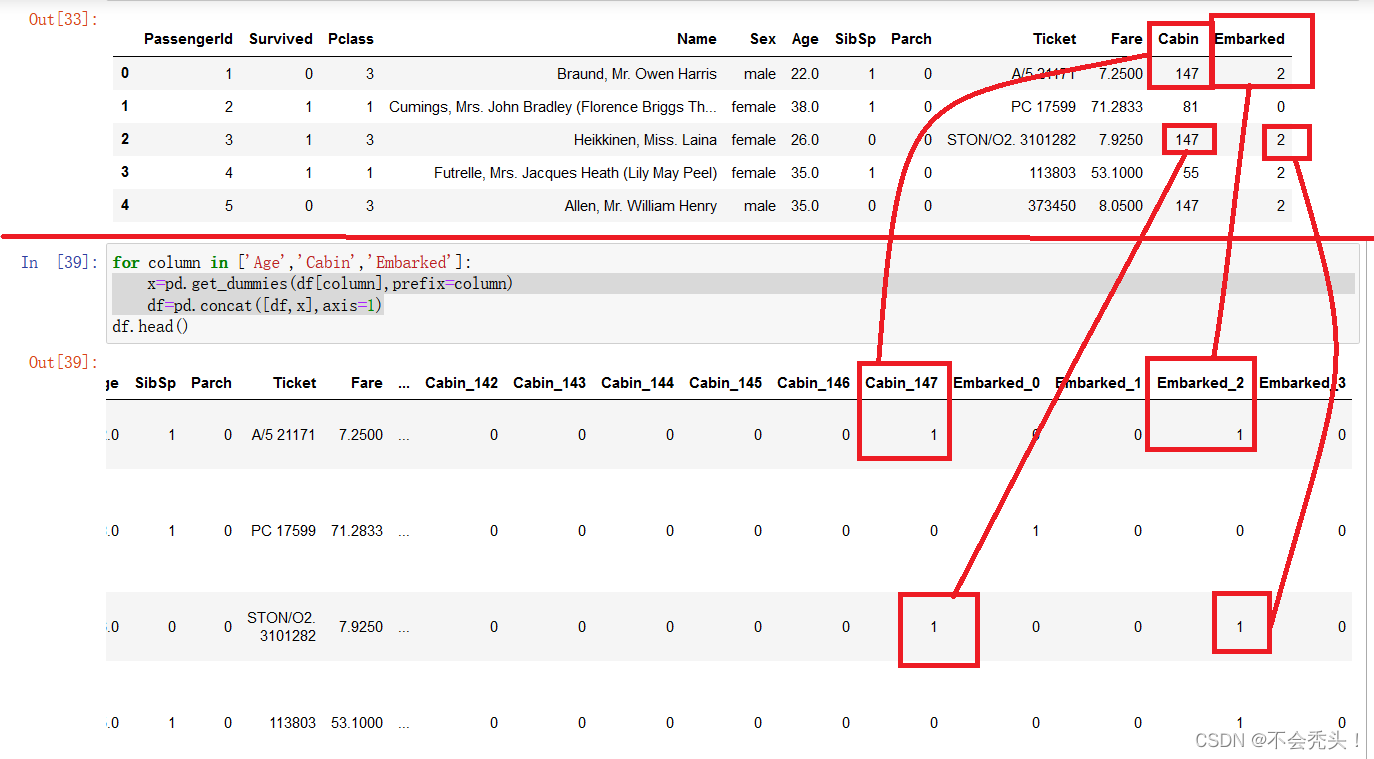The width and height of the screenshot is (1374, 759).
Task: Click the Cabin_142 column header
Action: [461, 383]
